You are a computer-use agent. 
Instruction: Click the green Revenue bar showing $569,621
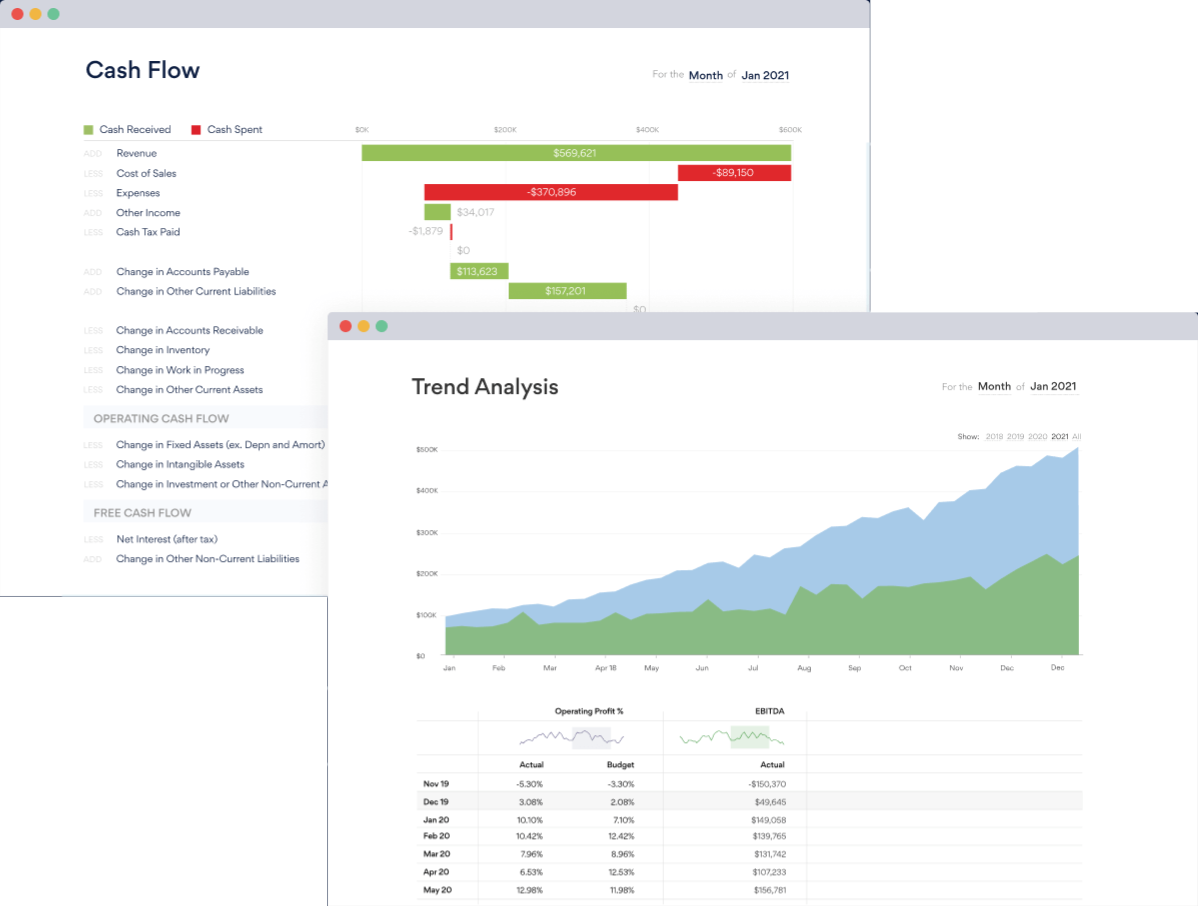(575, 153)
